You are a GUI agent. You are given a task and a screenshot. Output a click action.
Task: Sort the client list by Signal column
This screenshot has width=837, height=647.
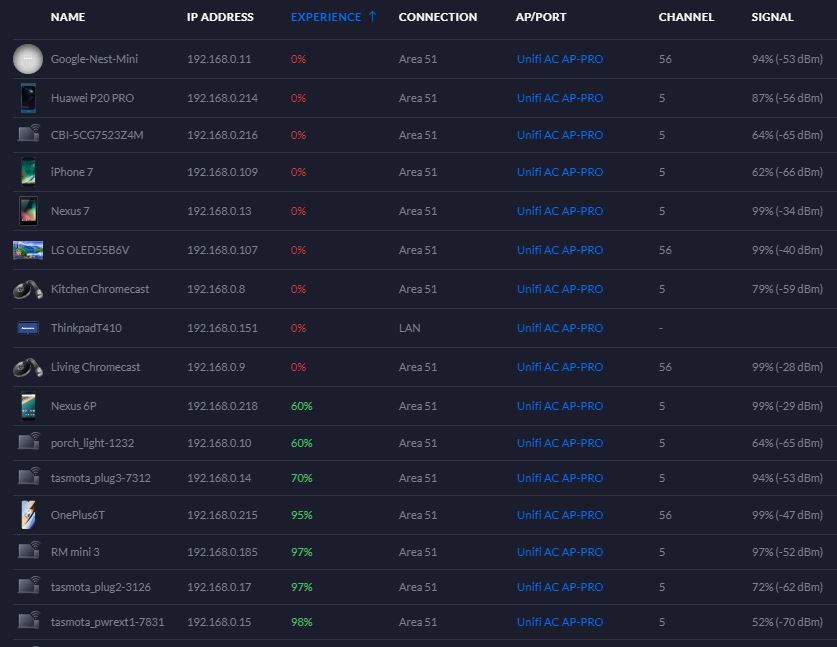click(x=772, y=17)
